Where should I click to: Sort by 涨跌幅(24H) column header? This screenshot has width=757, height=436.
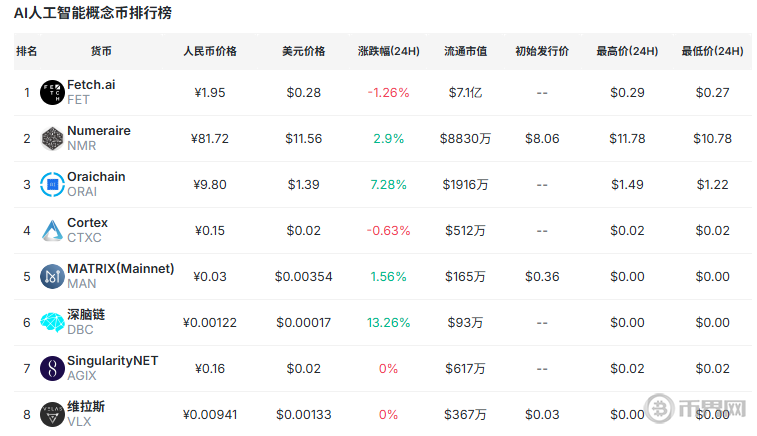pos(388,51)
